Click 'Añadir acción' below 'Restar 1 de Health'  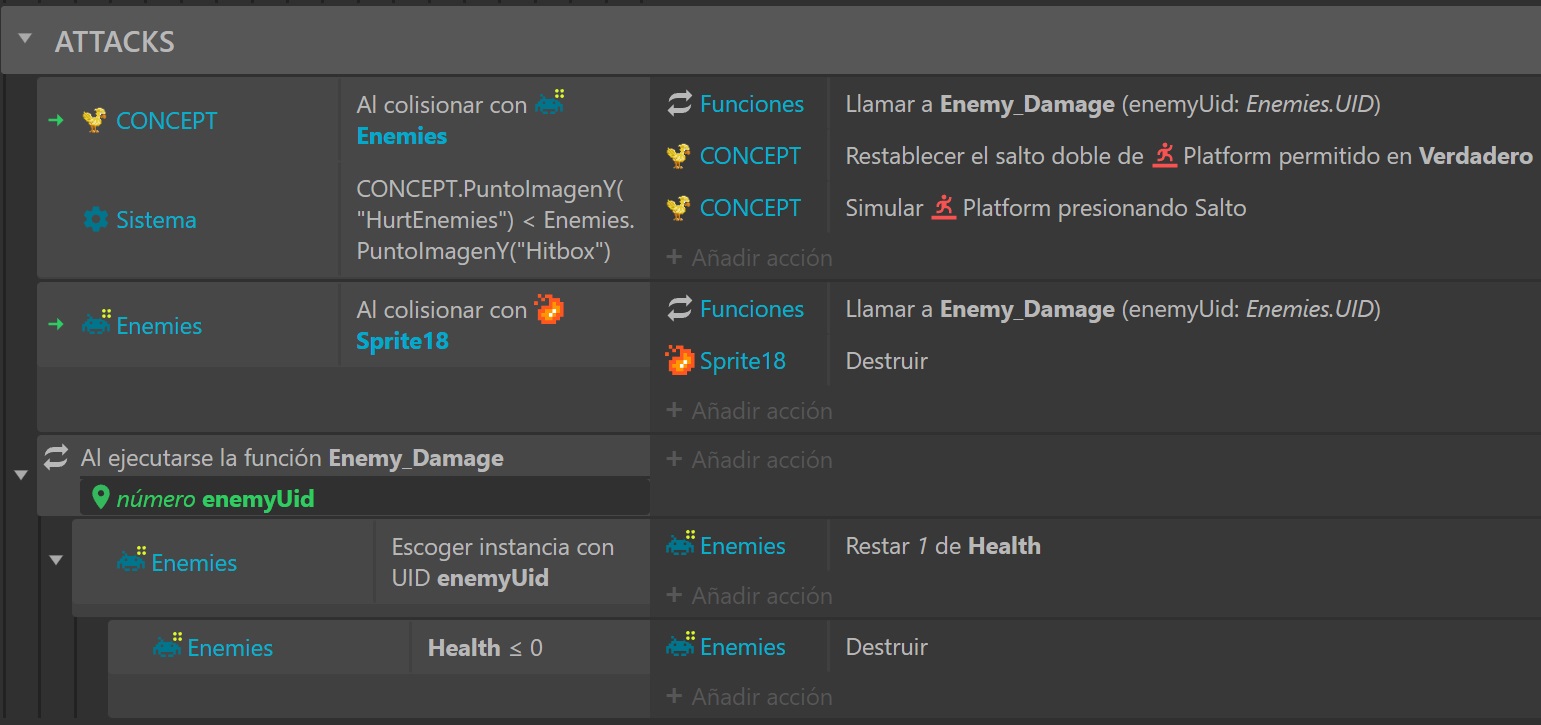pyautogui.click(x=749, y=596)
